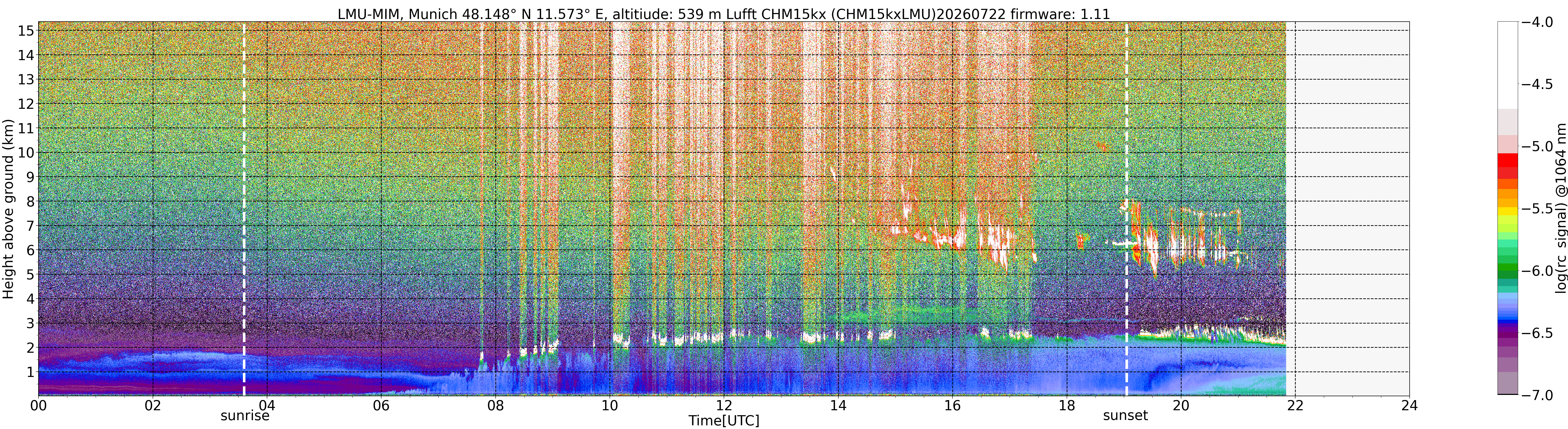Click the white dashed sunrise line
1568x429 pixels.
(x=244, y=209)
